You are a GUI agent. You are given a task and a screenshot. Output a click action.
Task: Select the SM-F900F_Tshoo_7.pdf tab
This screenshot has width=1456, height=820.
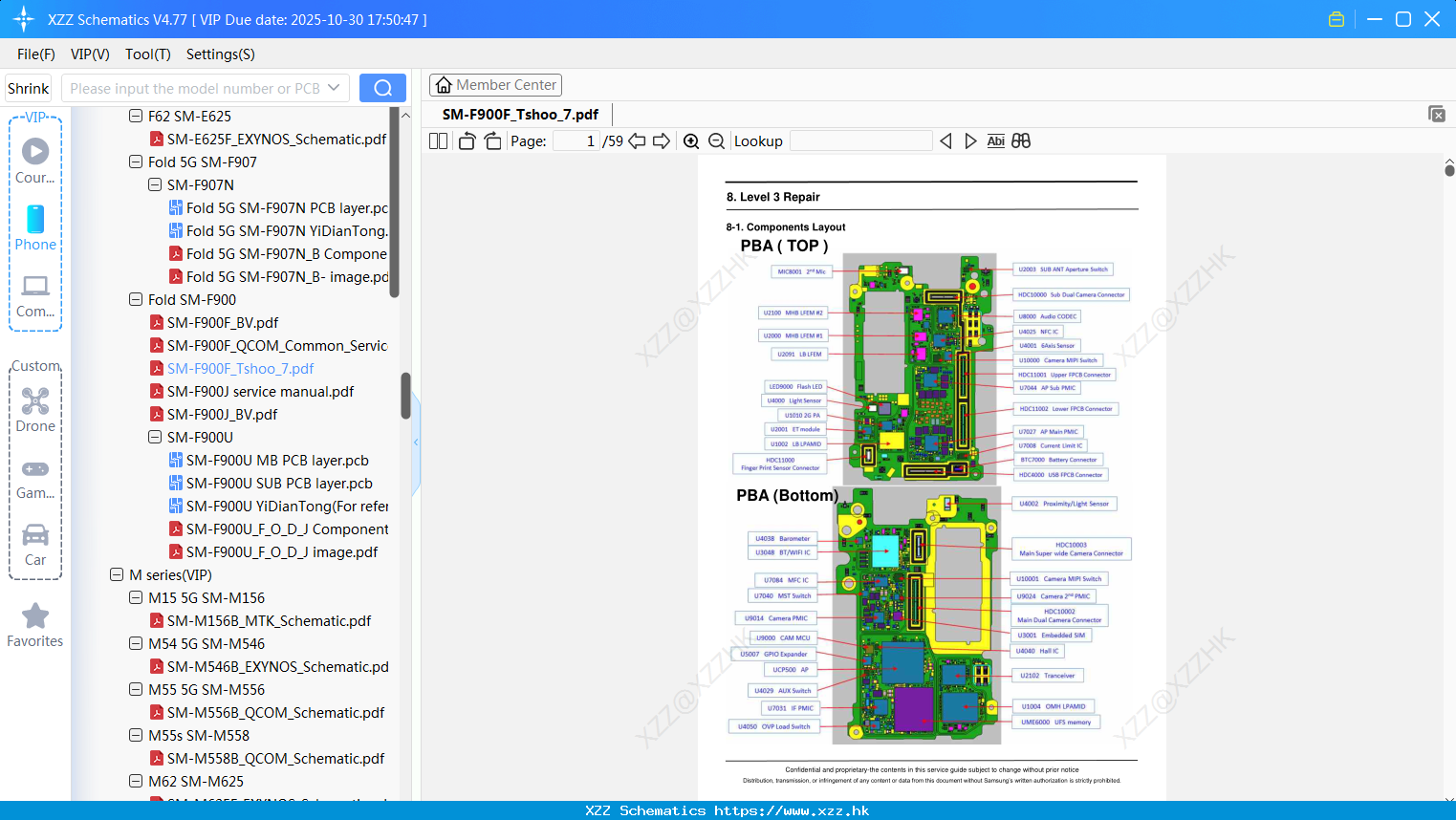tap(520, 114)
